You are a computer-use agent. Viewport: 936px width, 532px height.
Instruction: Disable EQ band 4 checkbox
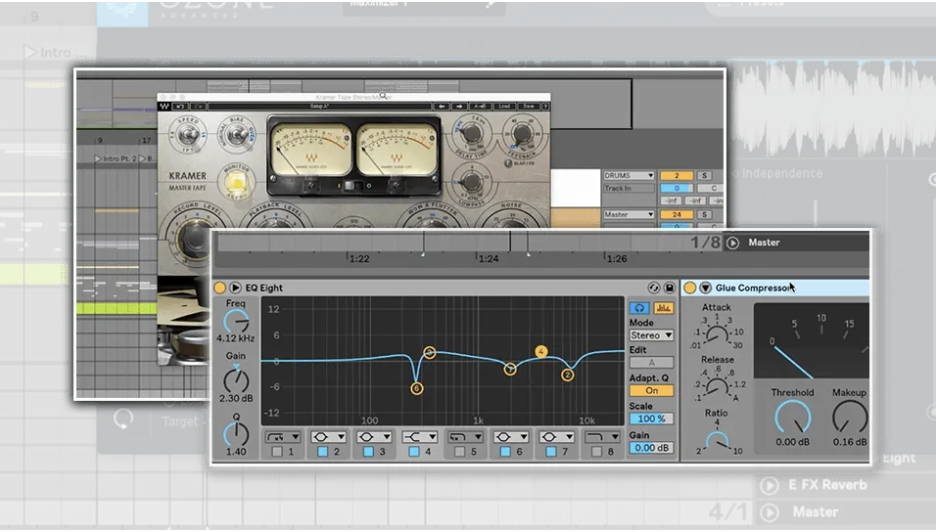414,452
